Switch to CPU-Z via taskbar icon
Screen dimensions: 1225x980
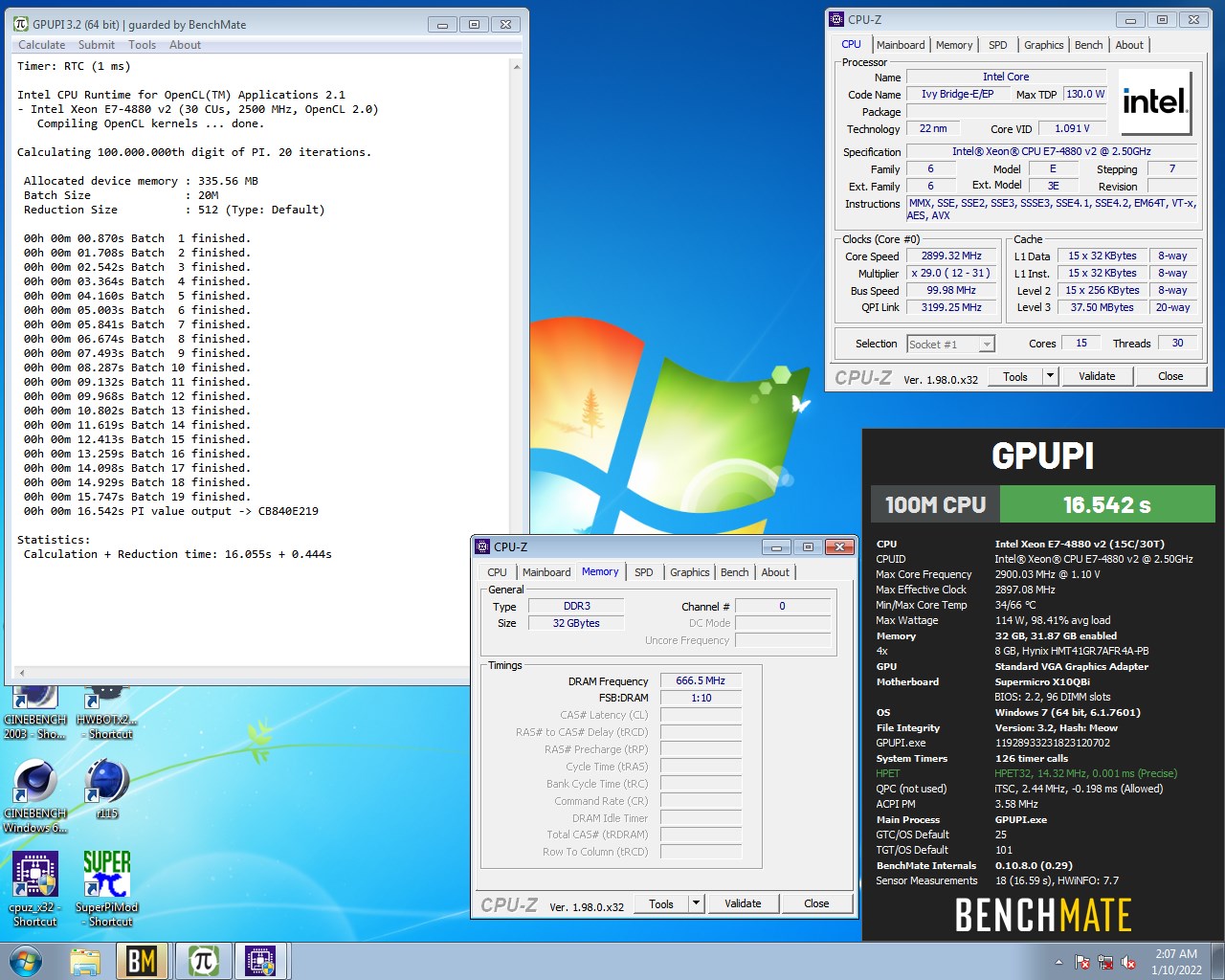click(x=260, y=961)
